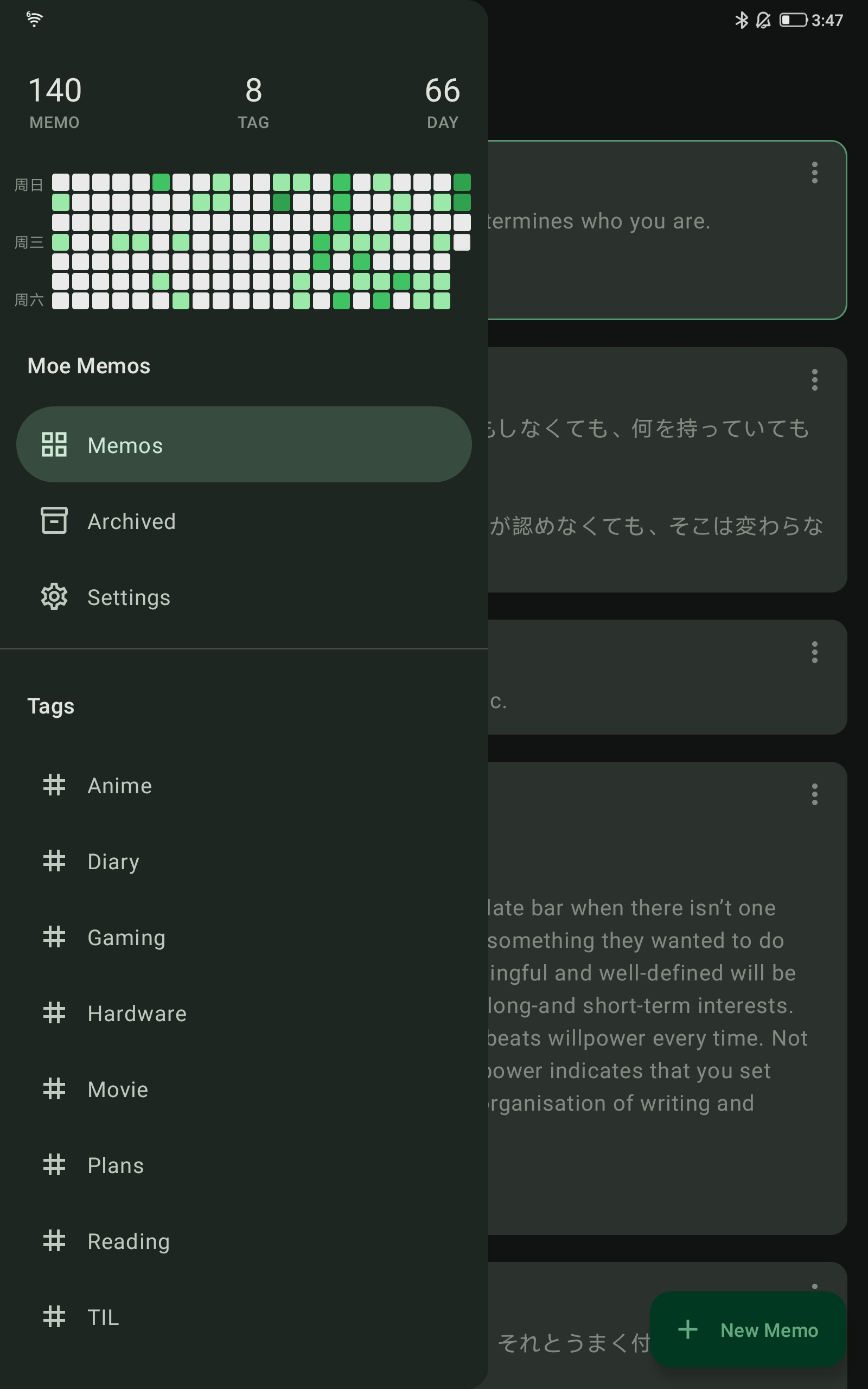Open the Reading tag
This screenshot has width=868, height=1389.
(x=128, y=1241)
